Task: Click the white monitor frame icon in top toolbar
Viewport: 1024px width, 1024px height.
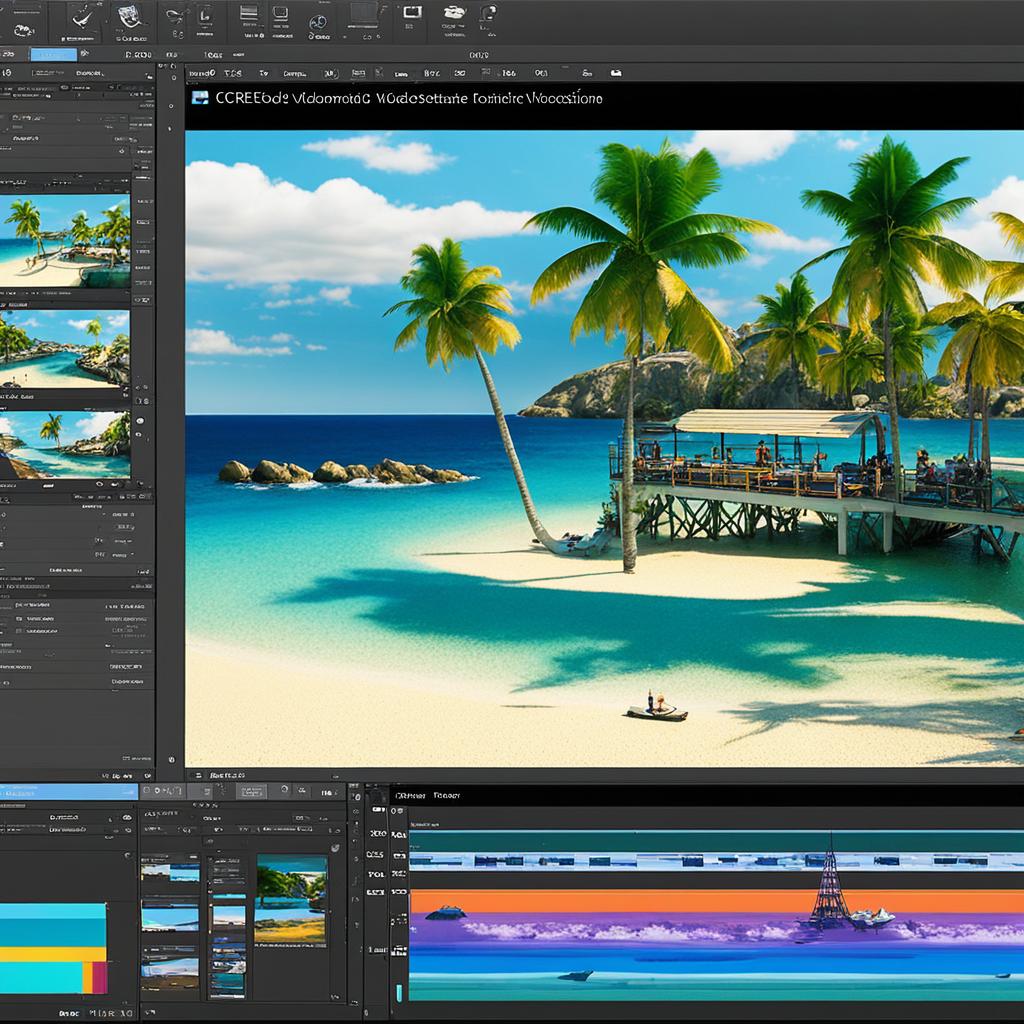Action: tap(412, 12)
